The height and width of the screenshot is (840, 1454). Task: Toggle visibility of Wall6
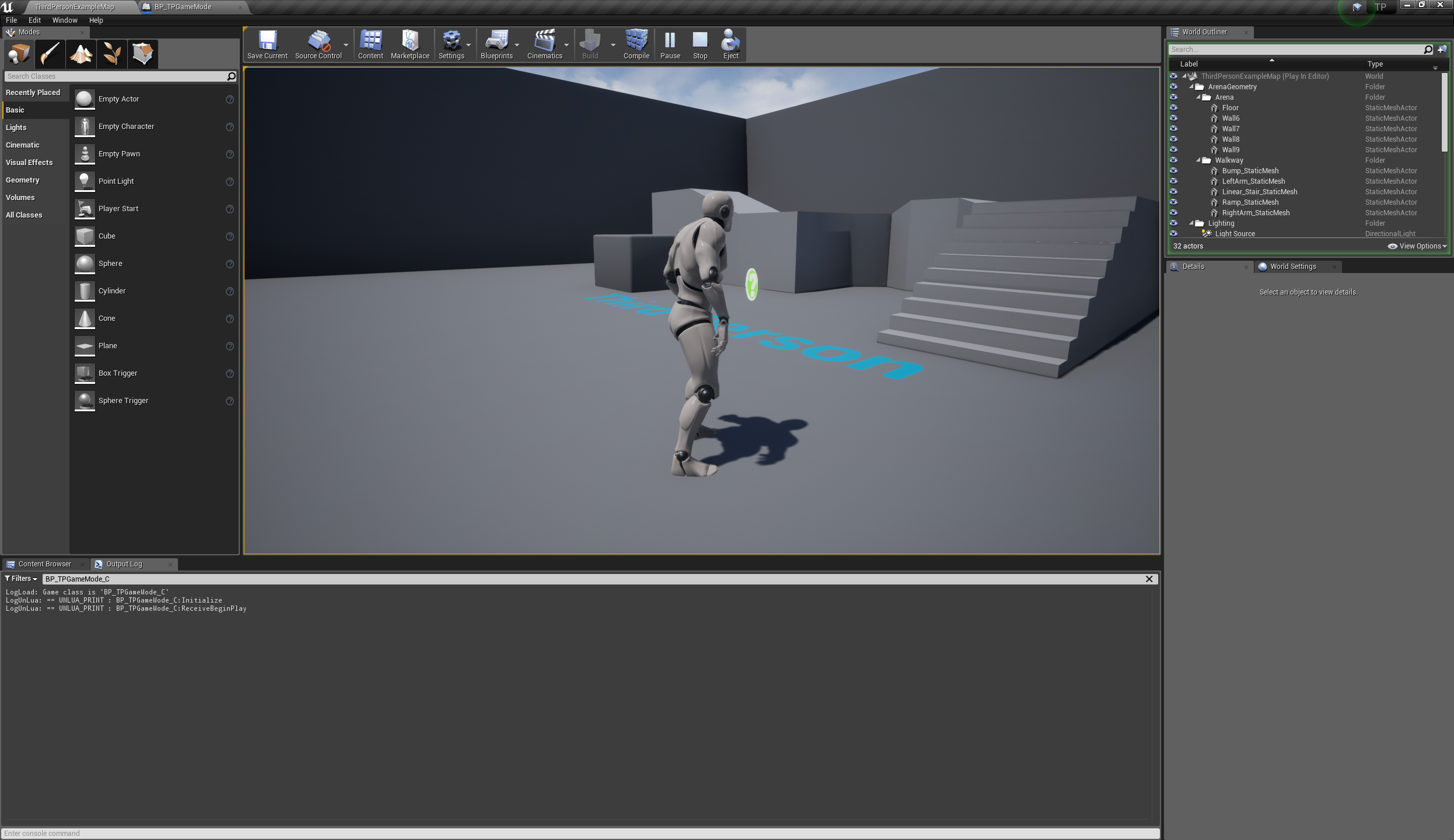point(1173,118)
